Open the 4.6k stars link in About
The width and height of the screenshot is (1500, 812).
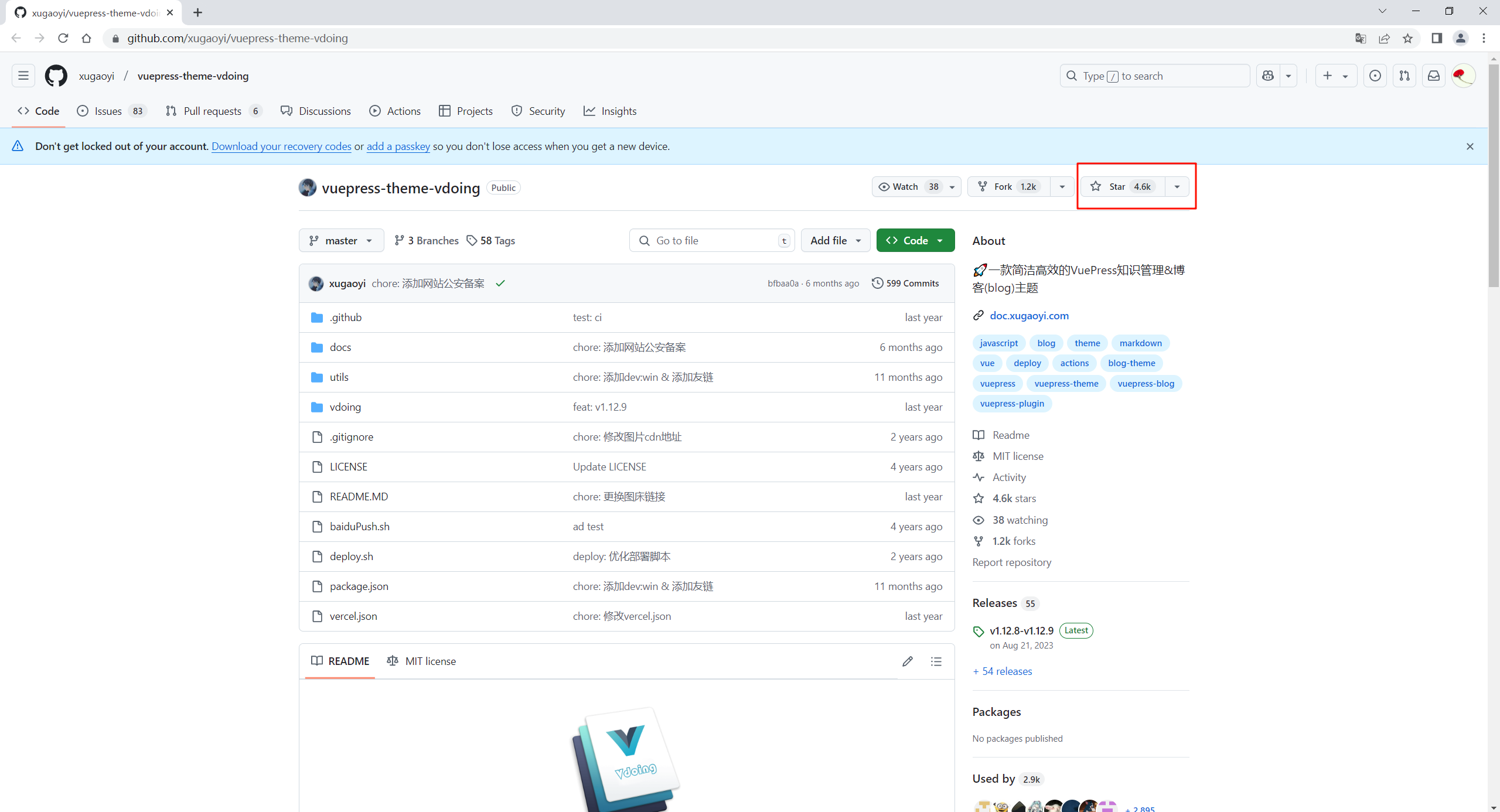1014,498
